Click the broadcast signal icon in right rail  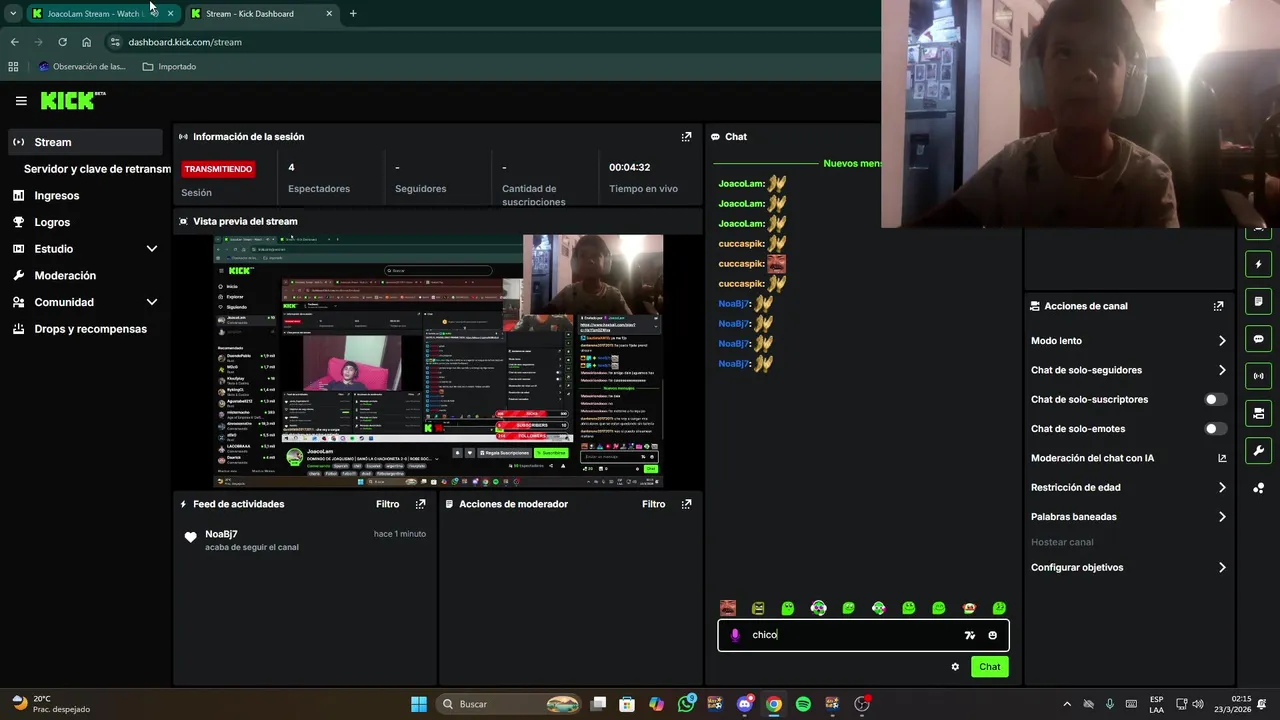[x=1258, y=376]
